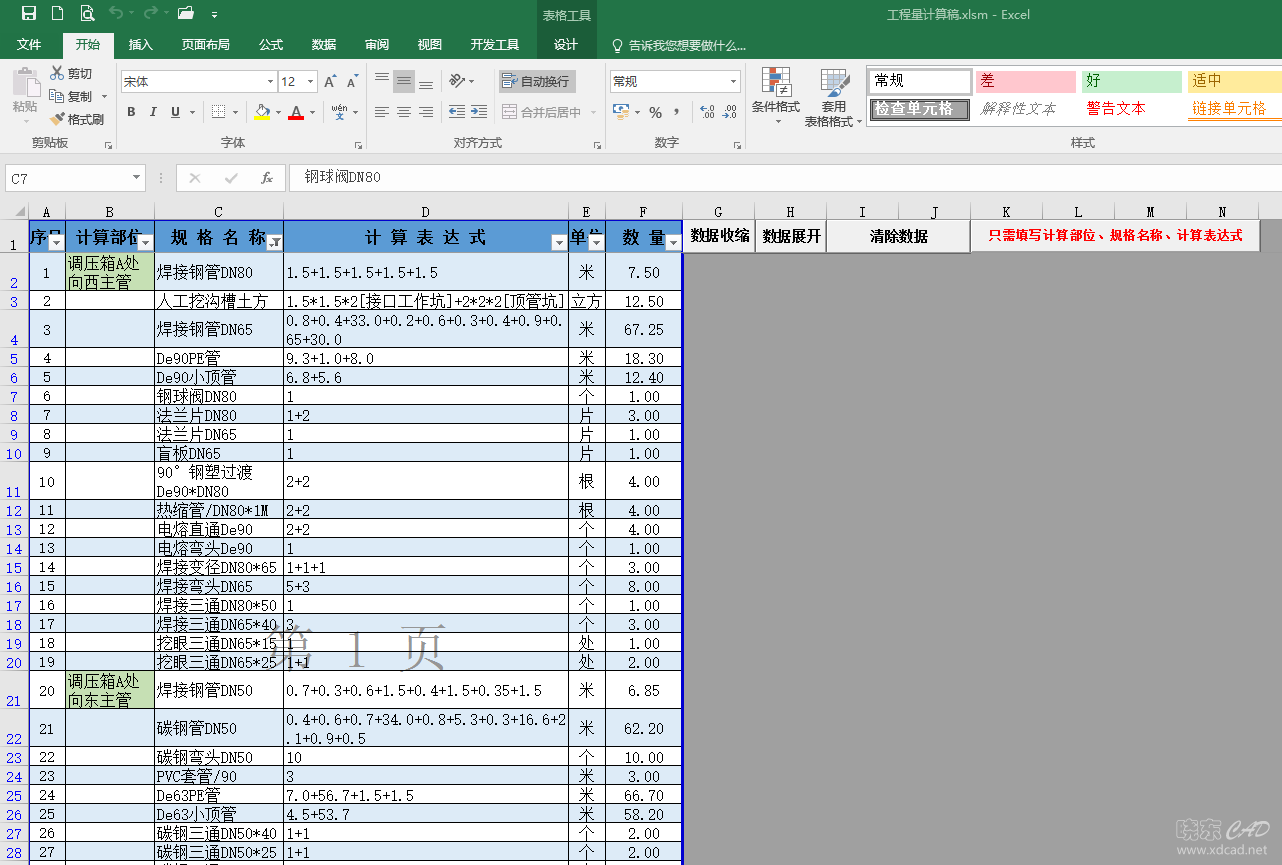The width and height of the screenshot is (1282, 865).
Task: Open the 文件 File tab
Action: 29,45
